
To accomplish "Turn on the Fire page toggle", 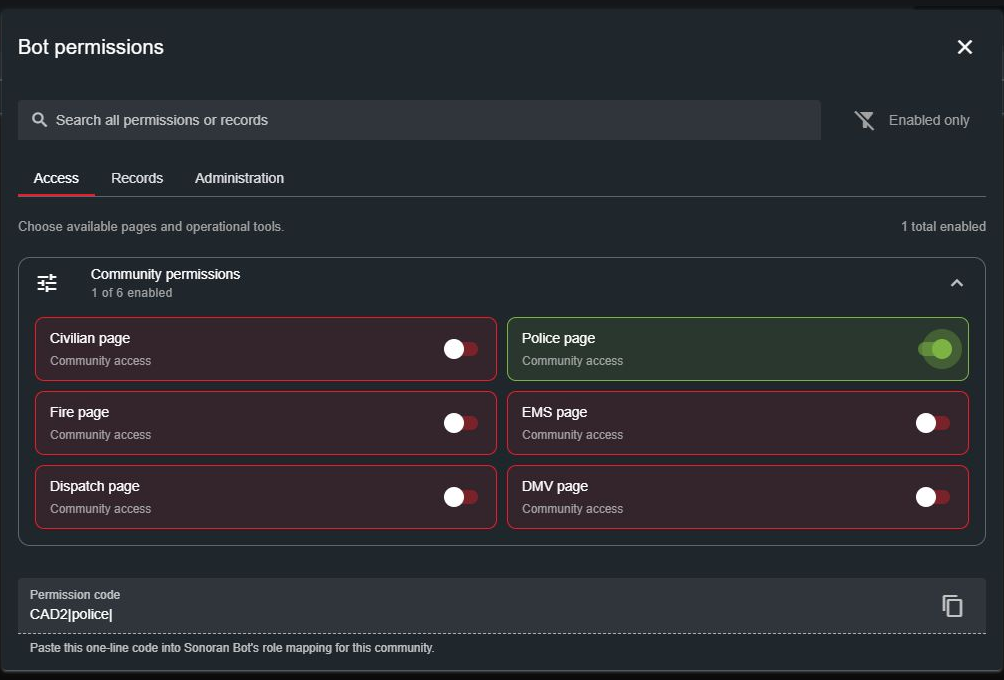I will [x=460, y=423].
